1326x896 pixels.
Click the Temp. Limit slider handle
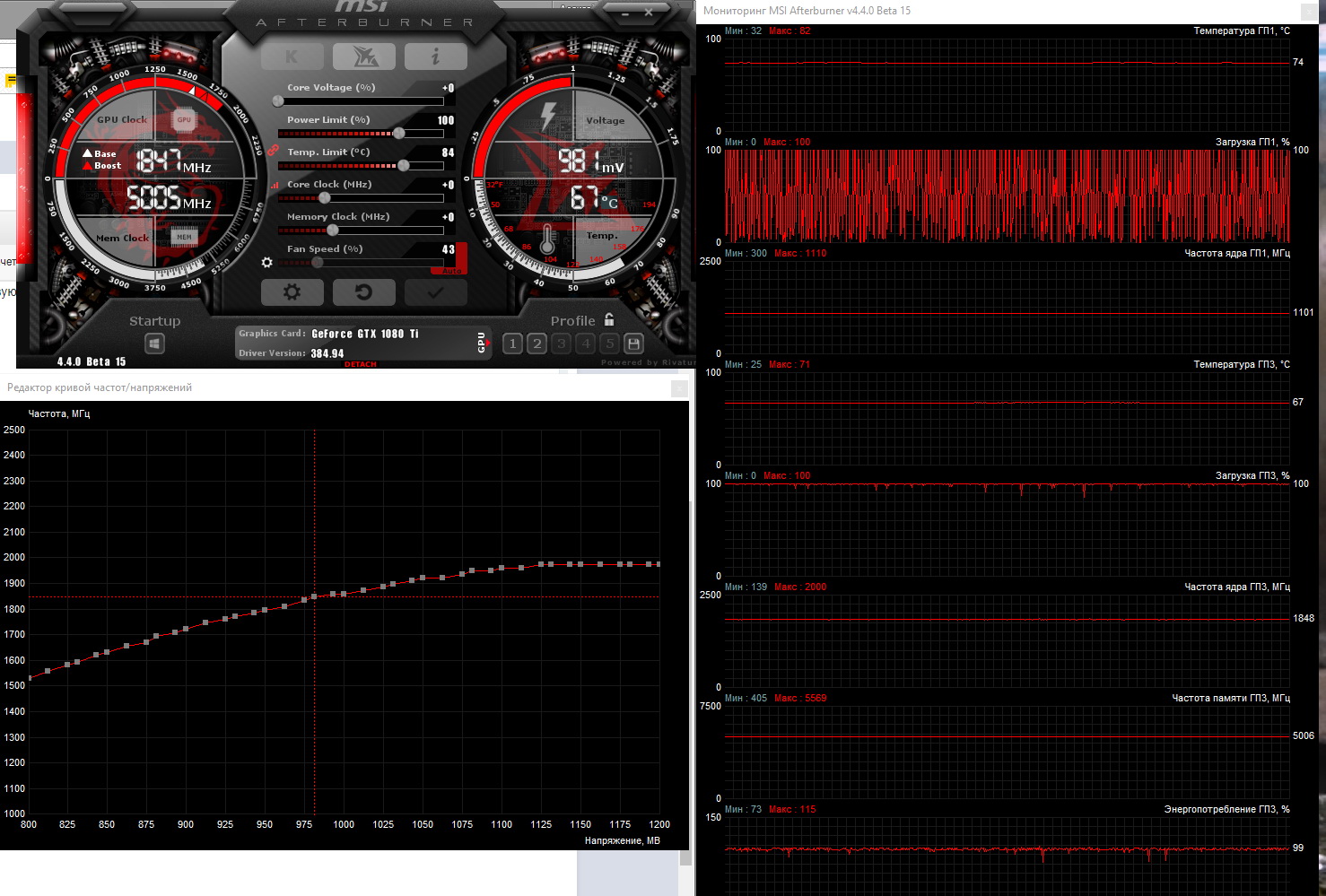(x=404, y=165)
